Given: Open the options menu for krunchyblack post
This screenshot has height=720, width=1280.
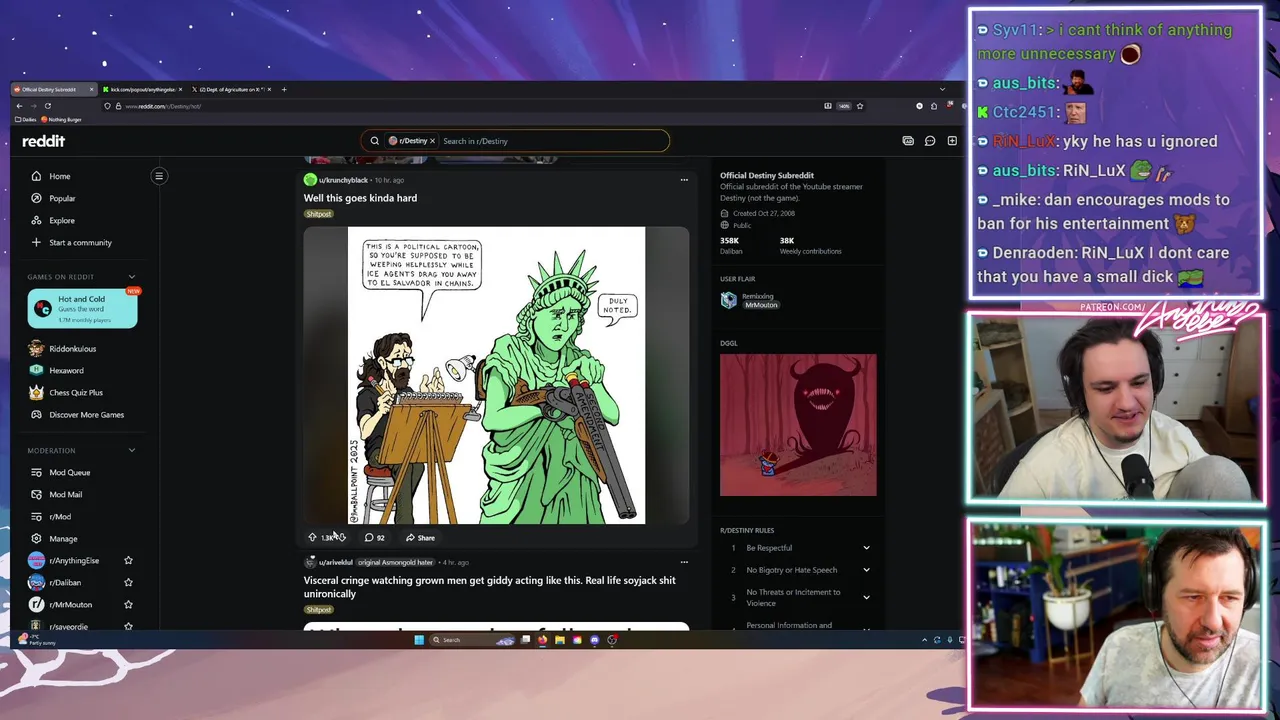Looking at the screenshot, I should (x=684, y=180).
